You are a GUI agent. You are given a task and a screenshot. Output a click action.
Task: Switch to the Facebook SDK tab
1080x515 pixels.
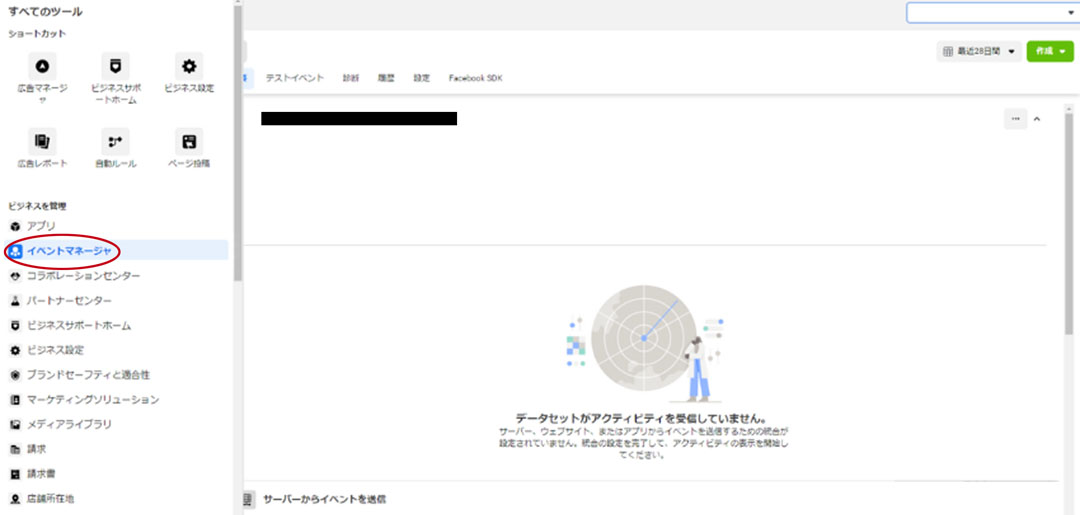475,78
